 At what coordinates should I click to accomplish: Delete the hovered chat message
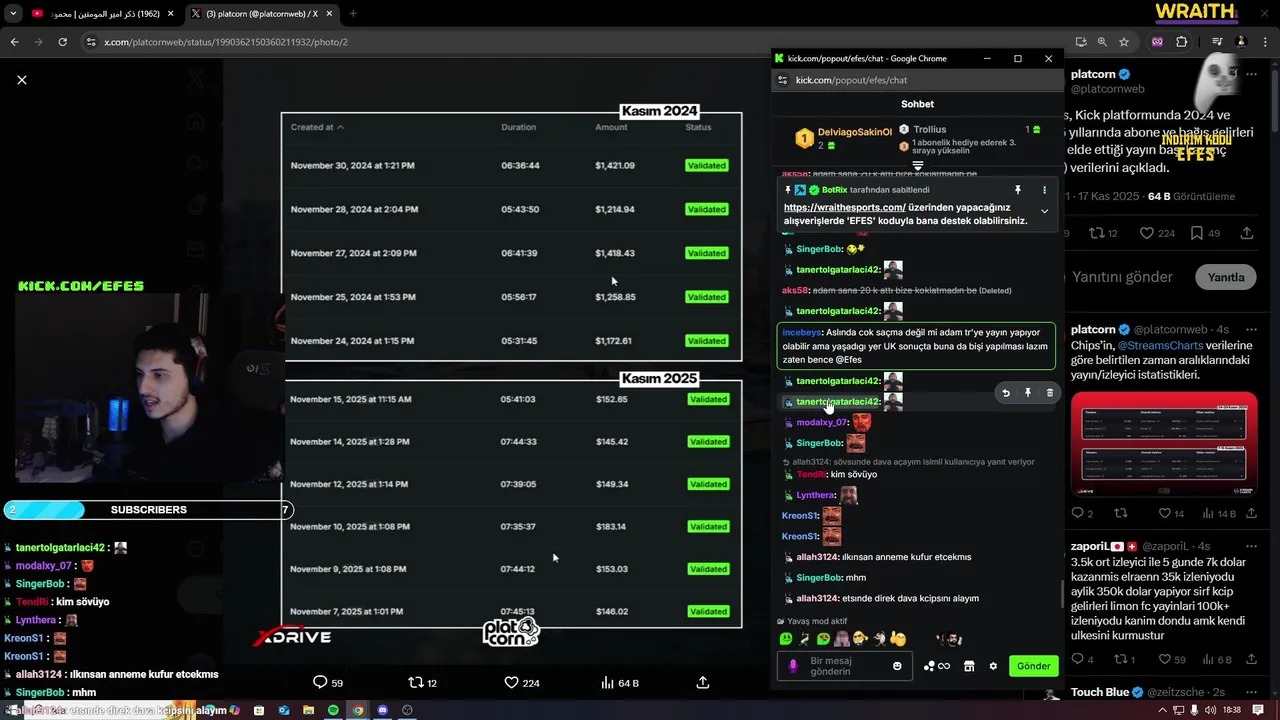pos(1049,393)
